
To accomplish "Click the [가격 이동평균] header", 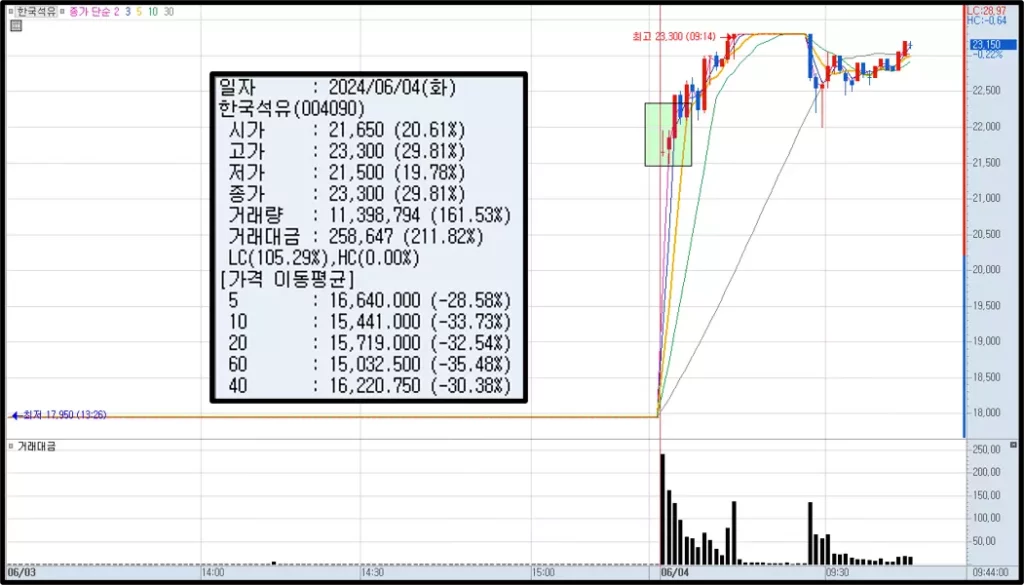I will pyautogui.click(x=287, y=279).
